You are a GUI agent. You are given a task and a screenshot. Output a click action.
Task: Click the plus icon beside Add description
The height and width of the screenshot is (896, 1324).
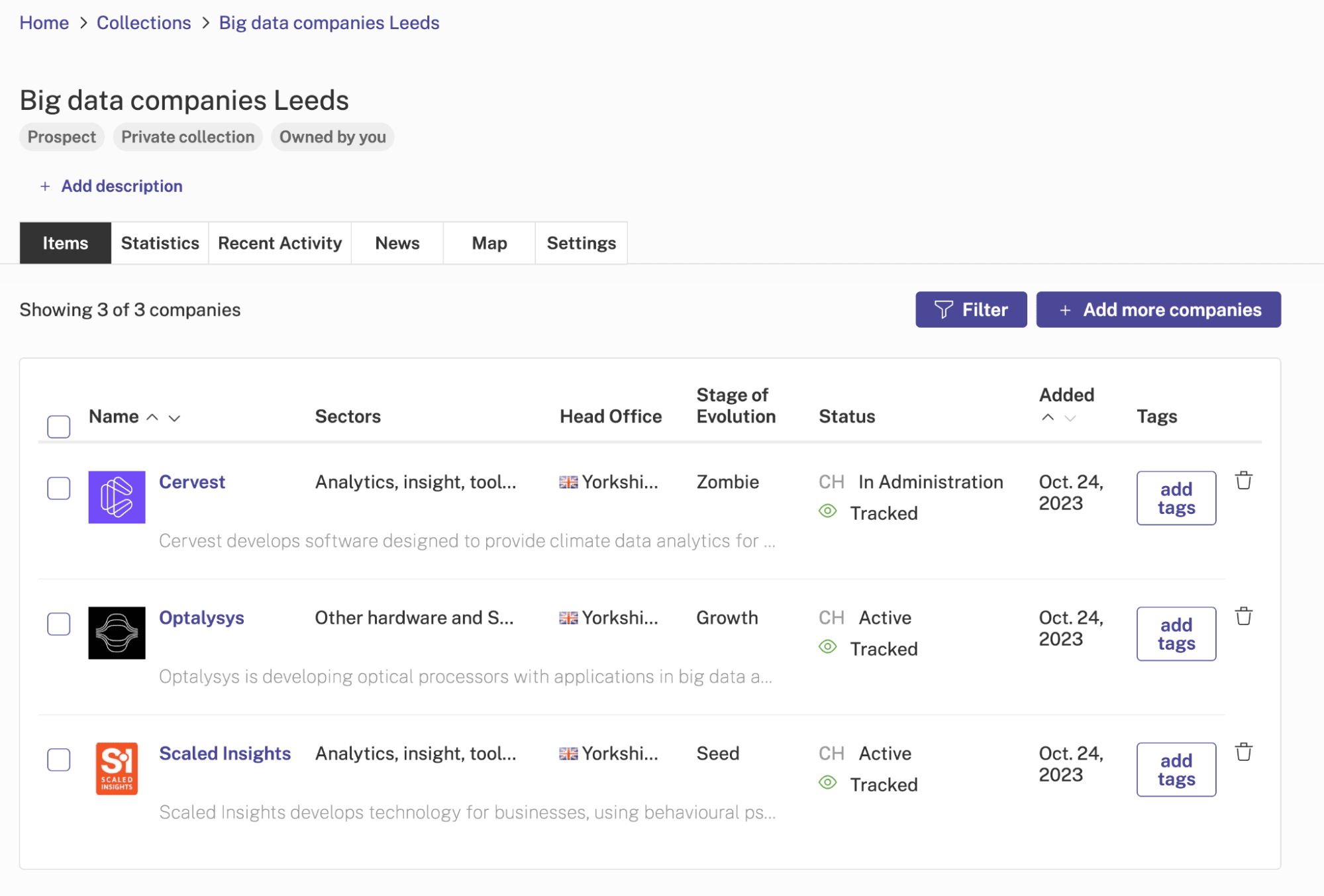pos(45,186)
